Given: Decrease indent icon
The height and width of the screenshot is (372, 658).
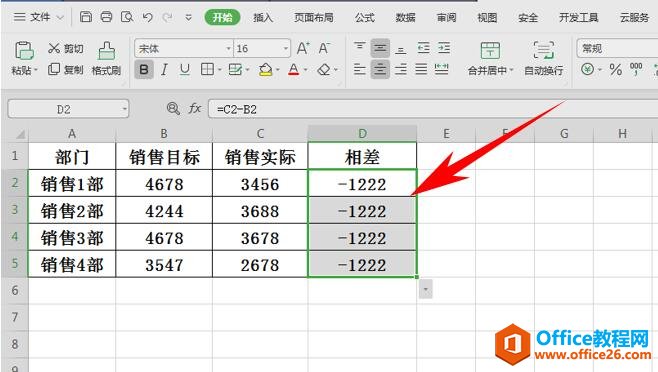Looking at the screenshot, I should click(x=423, y=48).
